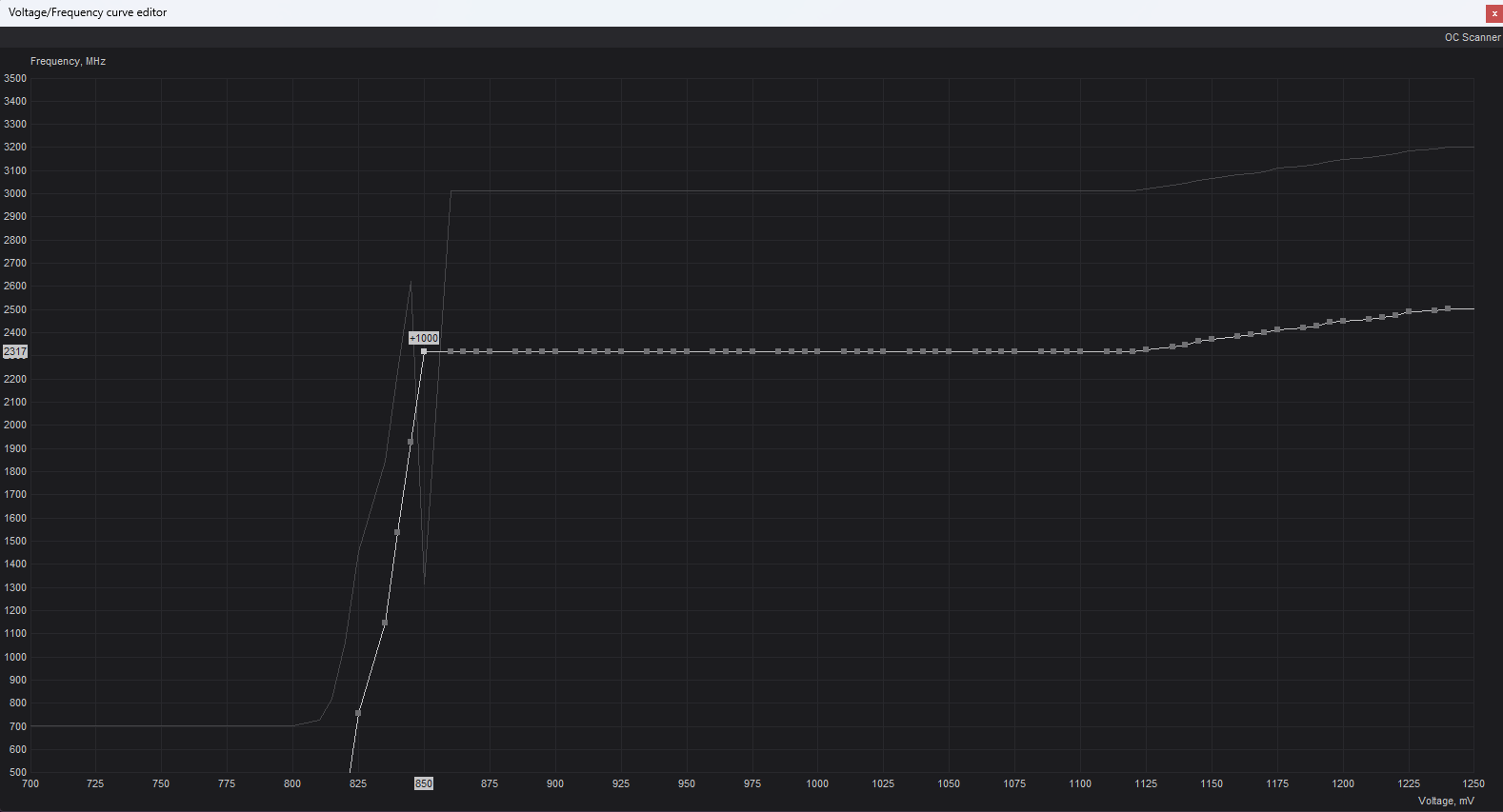Viewport: 1503px width, 812px height.
Task: Select the curve point at 845 mV near 1900 MHz
Action: [x=411, y=442]
